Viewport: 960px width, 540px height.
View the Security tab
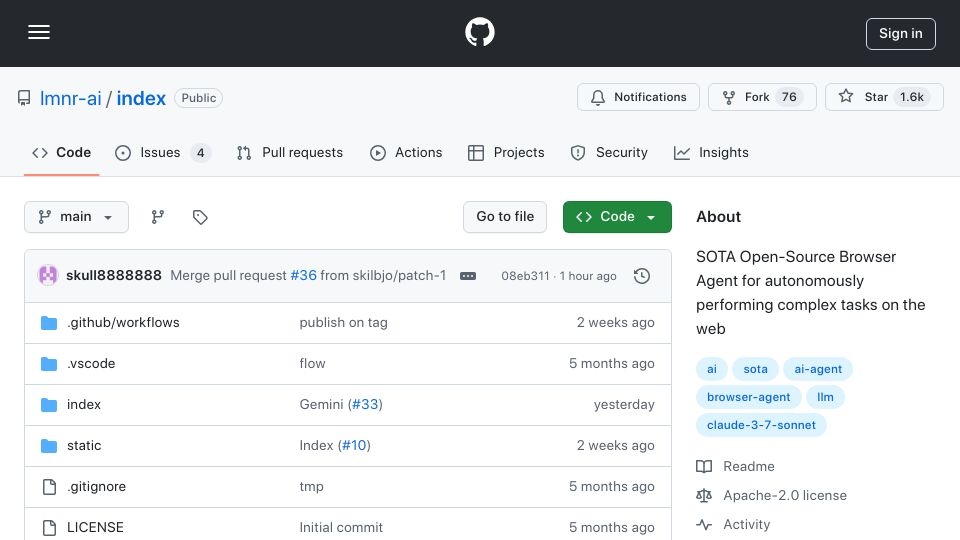pos(609,152)
